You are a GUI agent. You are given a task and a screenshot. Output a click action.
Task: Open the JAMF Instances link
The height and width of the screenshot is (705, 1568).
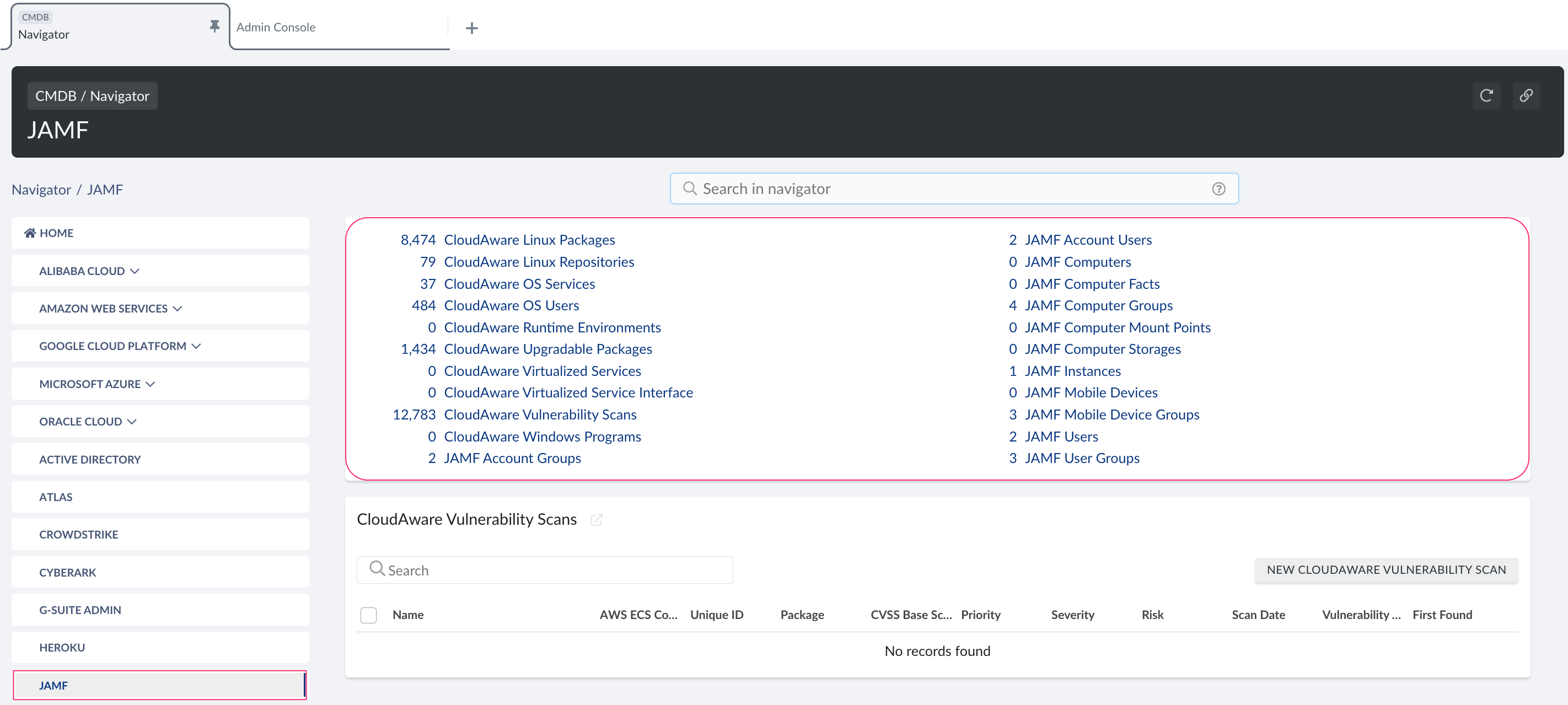pos(1072,371)
